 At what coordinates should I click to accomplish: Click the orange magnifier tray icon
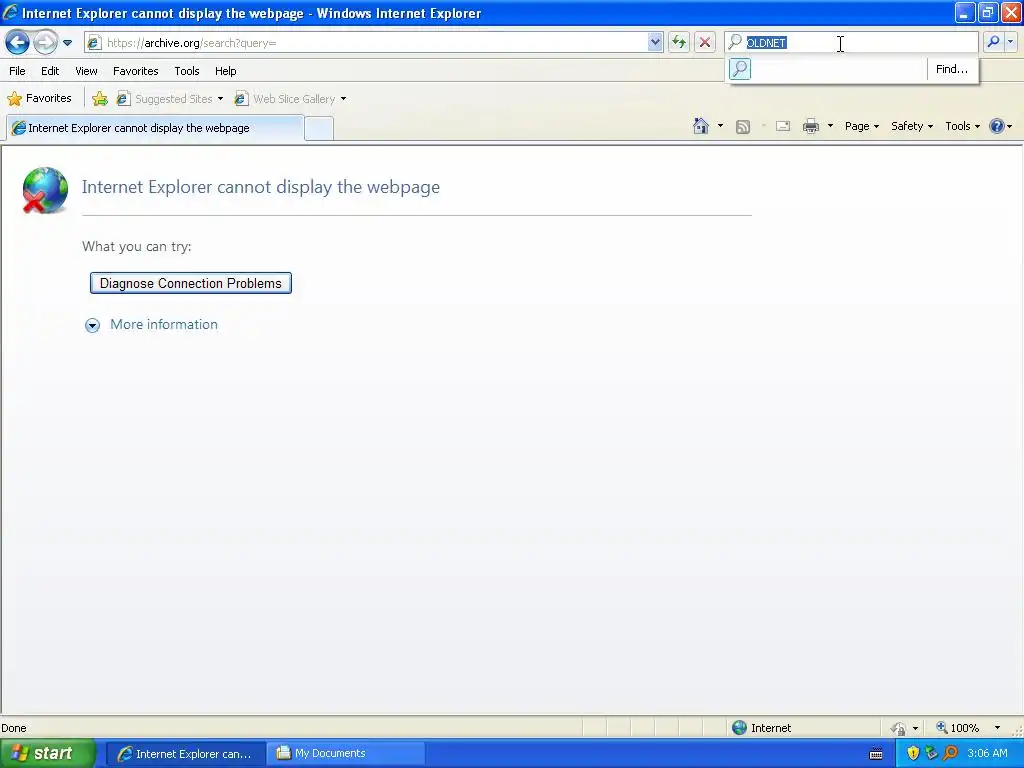950,754
